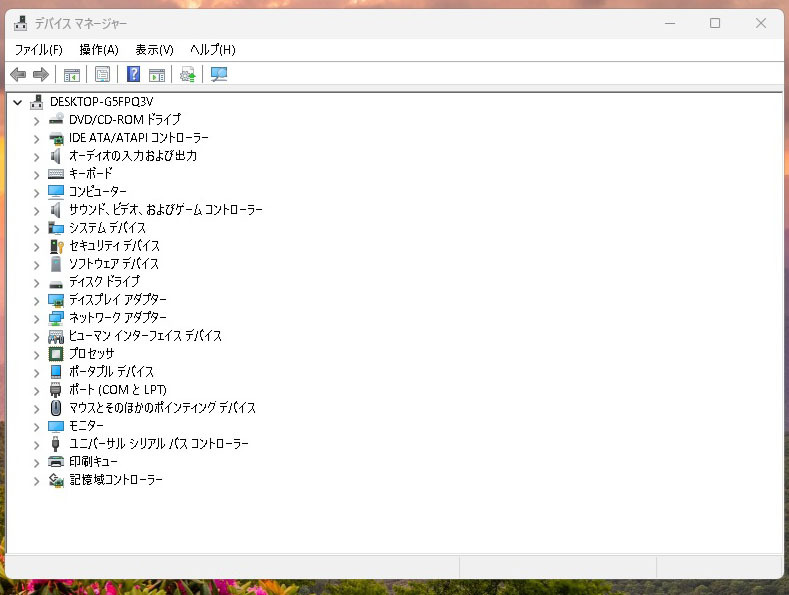Click the ディスプレイ アダプター icon

(x=56, y=300)
